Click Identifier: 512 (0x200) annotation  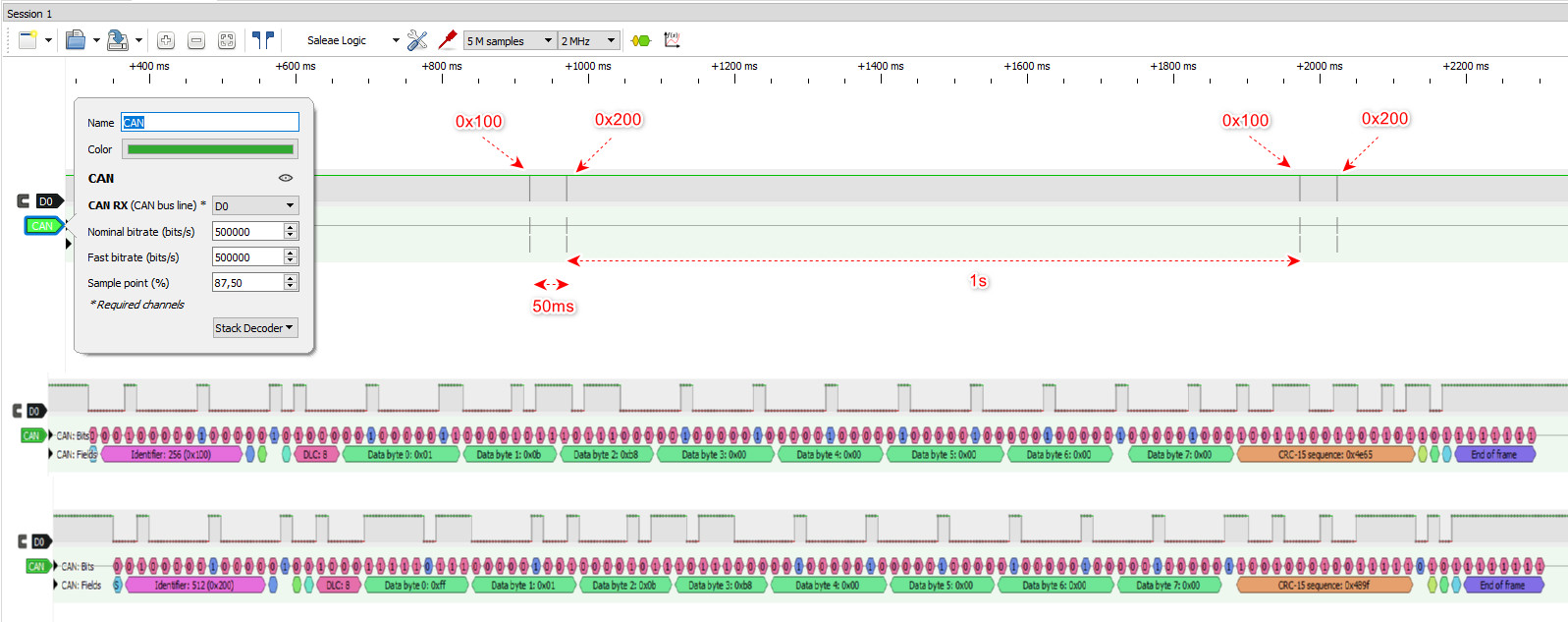pyautogui.click(x=193, y=585)
